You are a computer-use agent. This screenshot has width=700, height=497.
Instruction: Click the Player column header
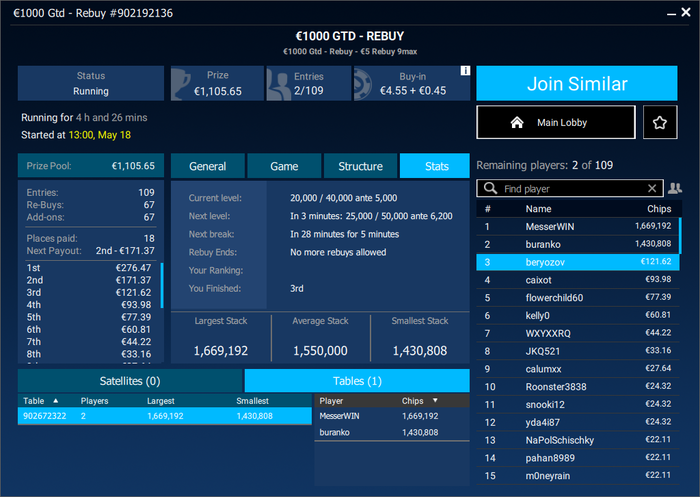click(x=331, y=401)
